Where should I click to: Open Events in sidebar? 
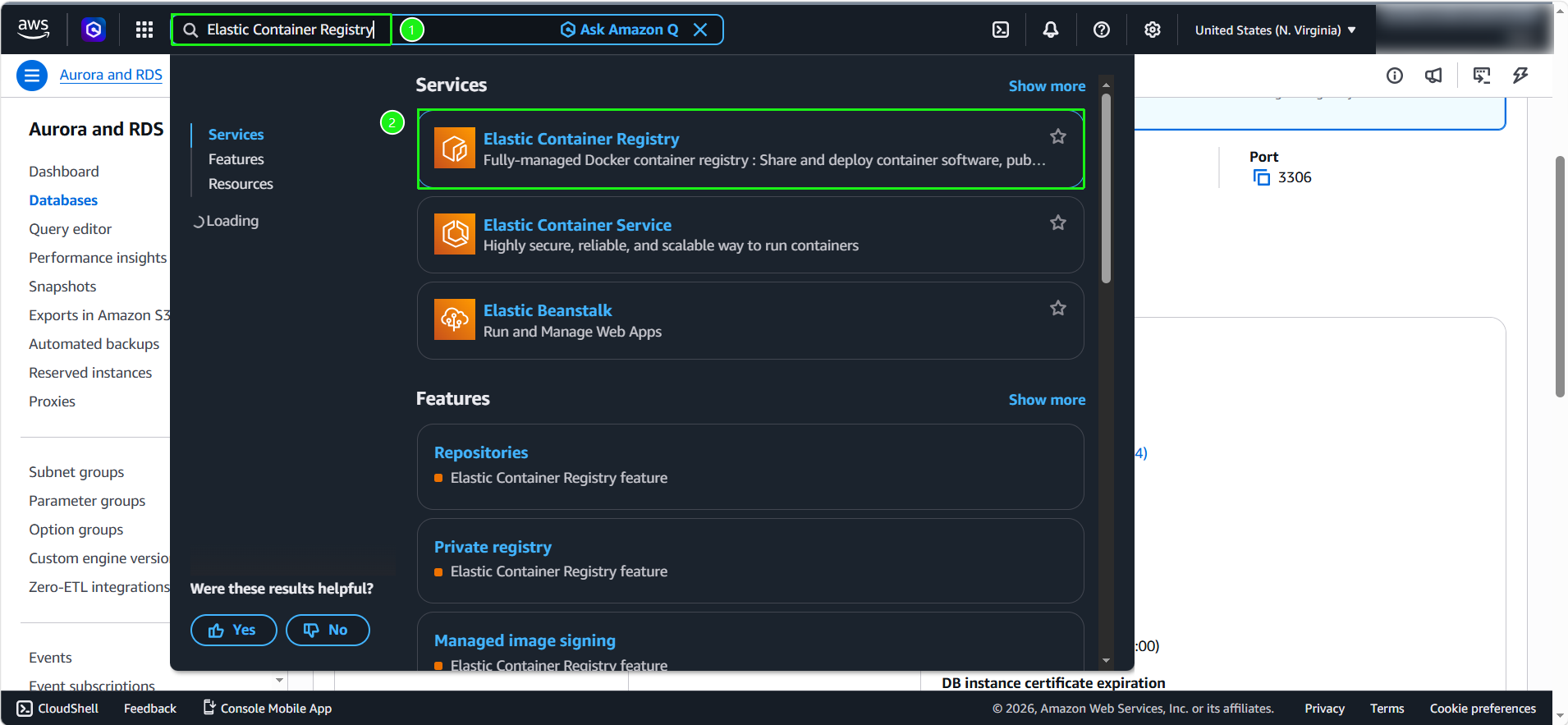tap(50, 658)
